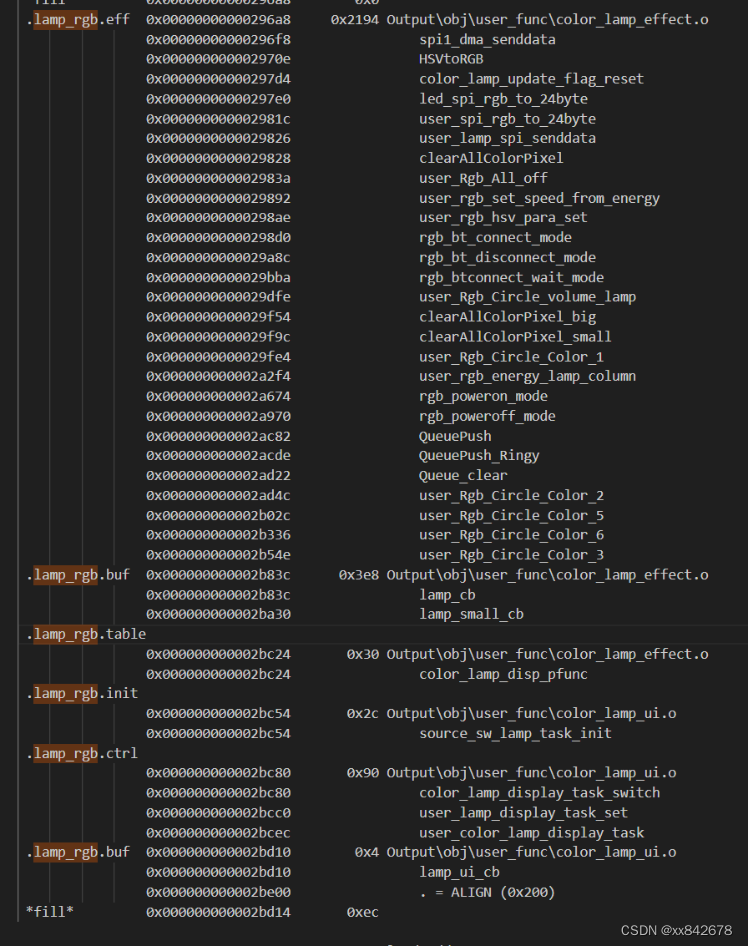Click the color_lamp_ui.o path with size 0x90
The image size is (748, 946).
pyautogui.click(x=531, y=773)
